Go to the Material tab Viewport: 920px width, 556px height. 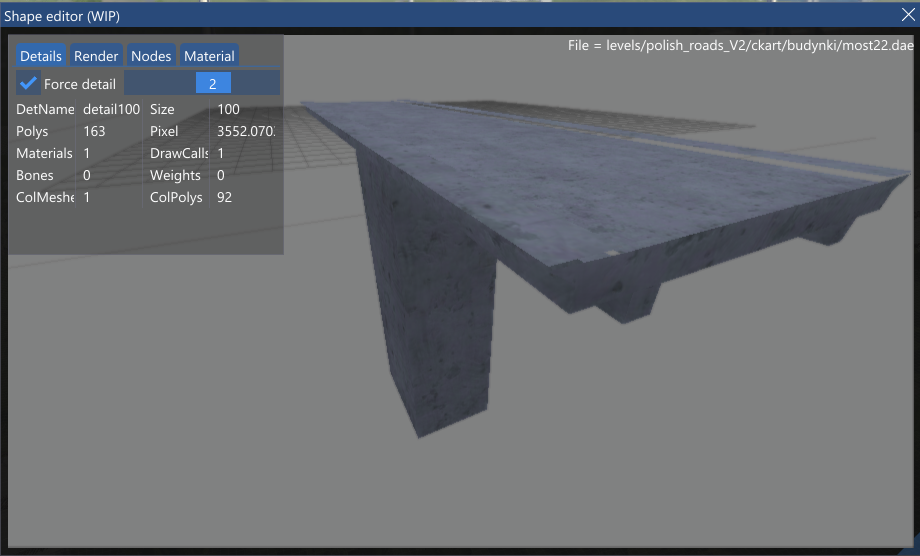(x=209, y=56)
